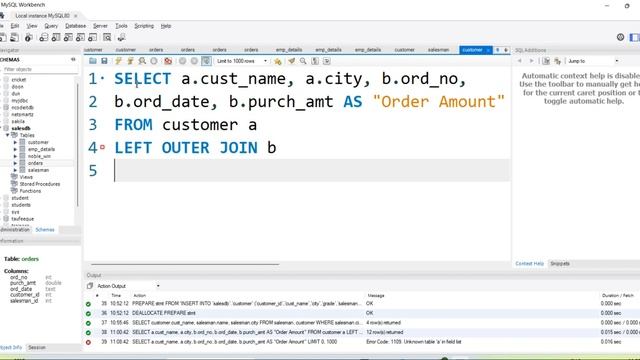Select Stored Procedures under salesdb

(40, 184)
